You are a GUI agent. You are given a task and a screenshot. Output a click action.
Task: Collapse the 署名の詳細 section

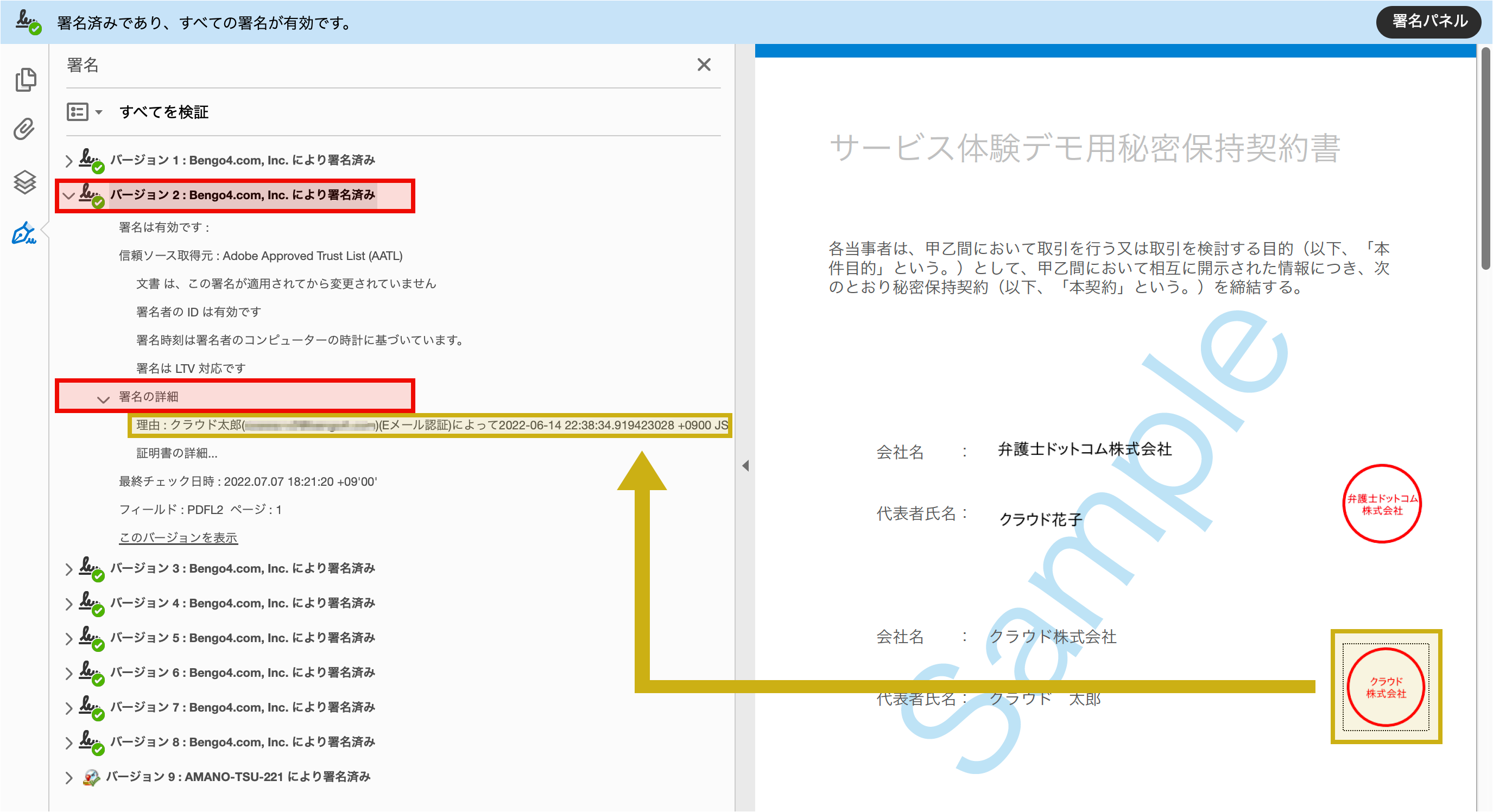(x=103, y=399)
